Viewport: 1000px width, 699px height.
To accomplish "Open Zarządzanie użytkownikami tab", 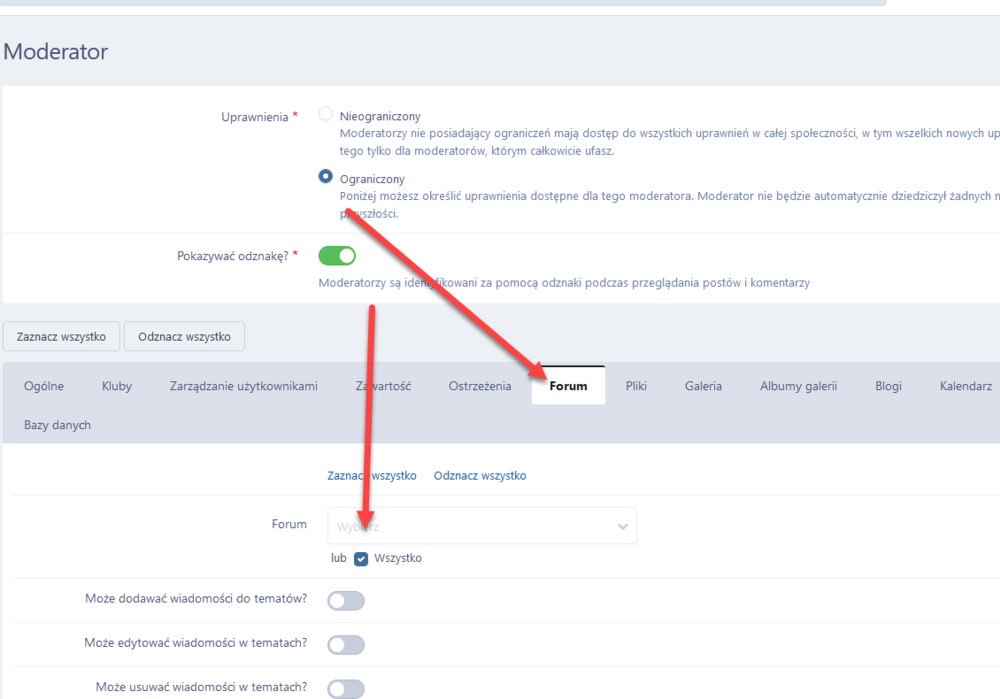I will tap(244, 386).
